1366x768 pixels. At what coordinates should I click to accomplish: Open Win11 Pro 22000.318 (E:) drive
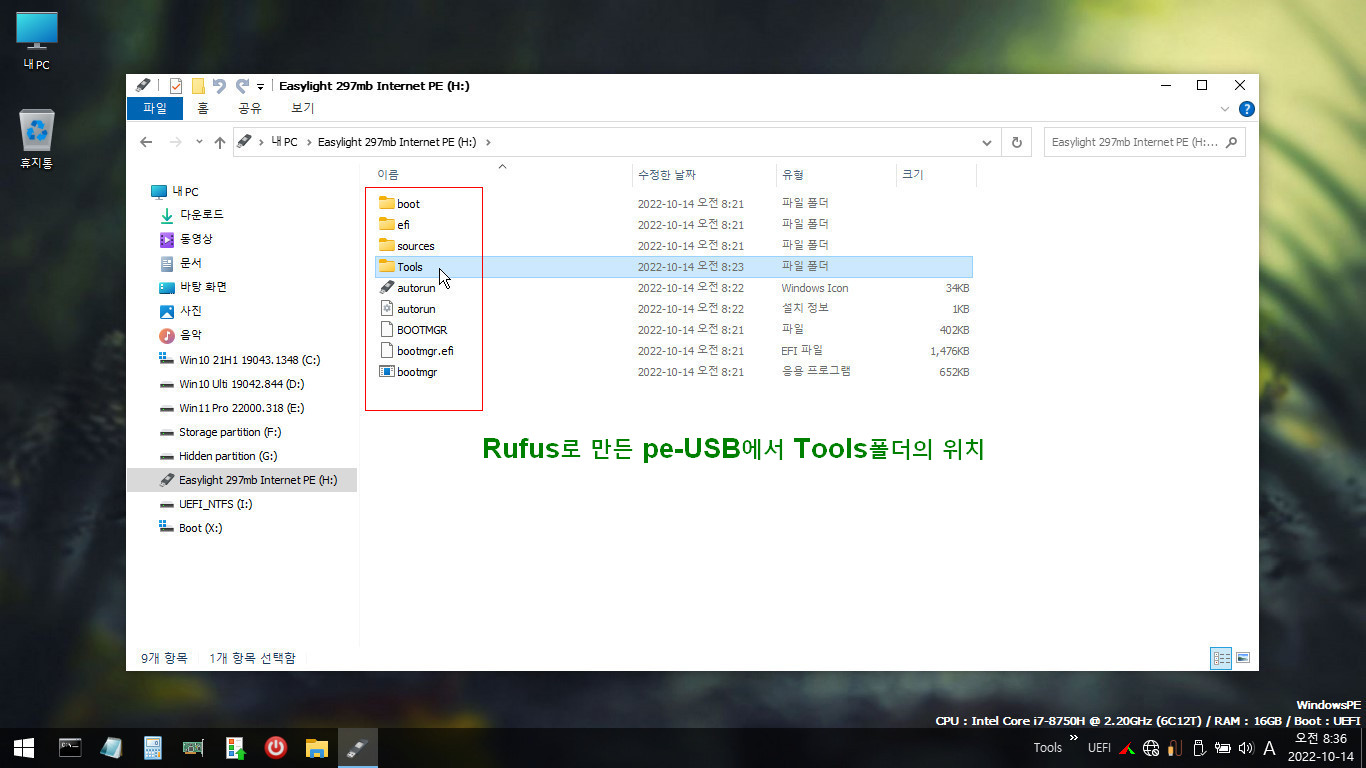pos(241,408)
